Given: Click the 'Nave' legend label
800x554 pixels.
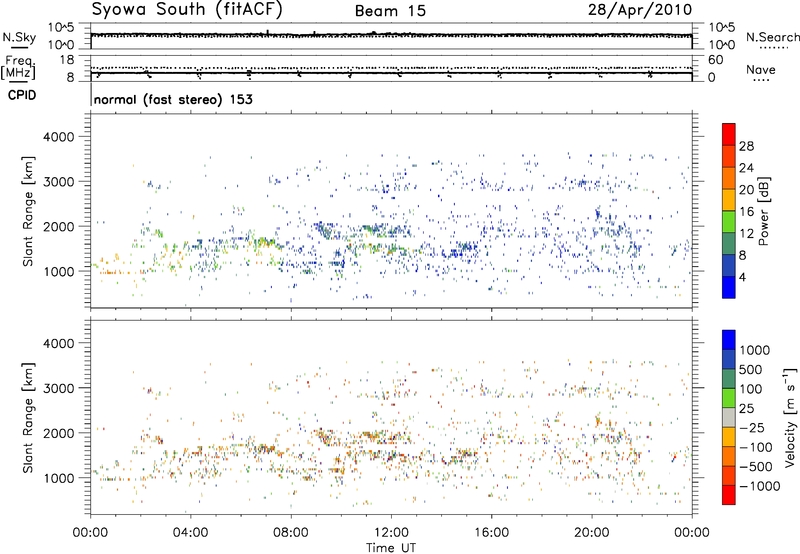Looking at the screenshot, I should click(761, 69).
